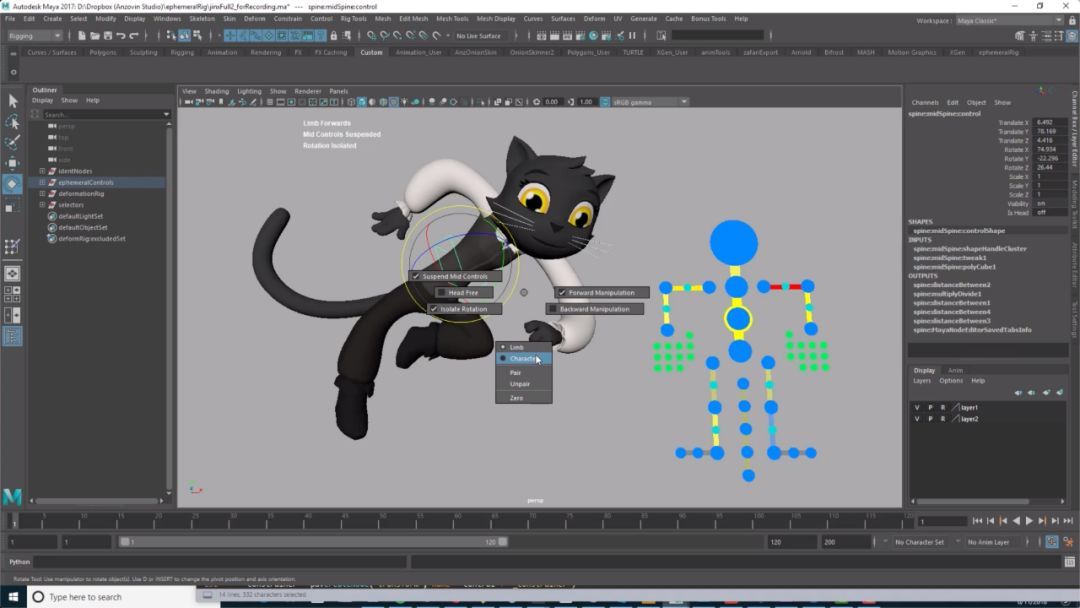Viewport: 1080px width, 608px height.
Task: Toggle the Forward Manipulation checkbox
Action: coord(562,293)
